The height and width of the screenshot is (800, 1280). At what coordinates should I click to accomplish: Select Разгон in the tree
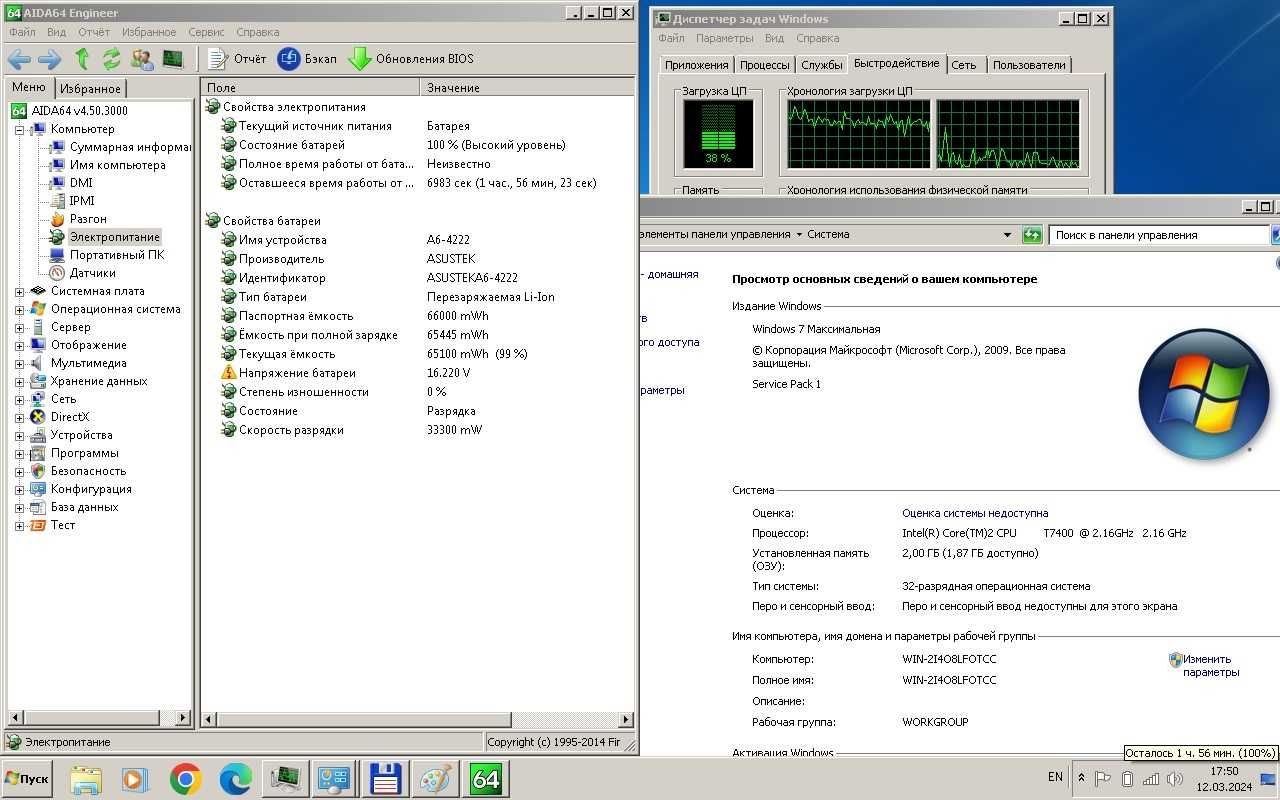click(88, 219)
